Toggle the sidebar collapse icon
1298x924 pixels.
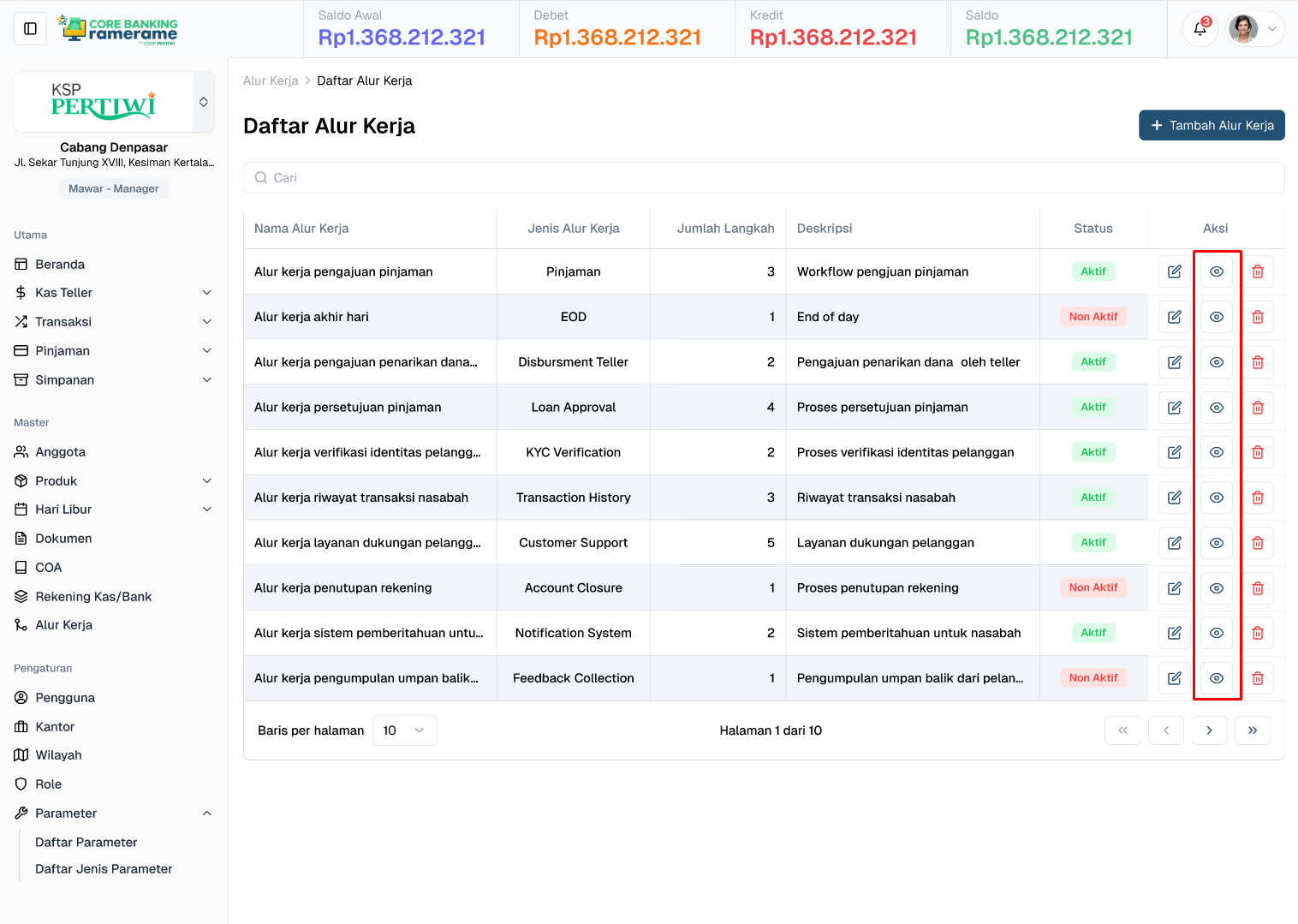[x=30, y=29]
